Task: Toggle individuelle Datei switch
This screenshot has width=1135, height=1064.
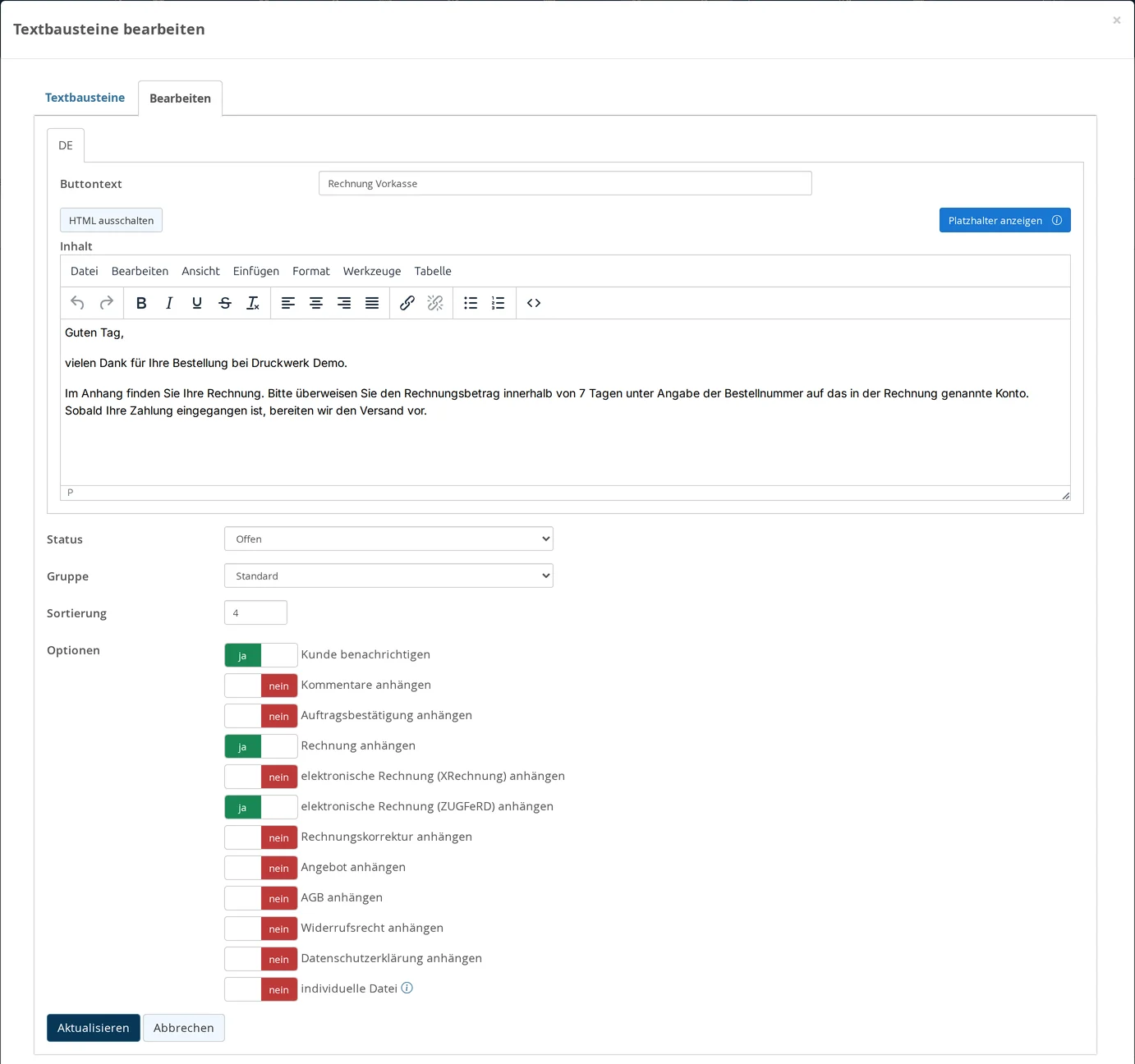Action: (x=261, y=989)
